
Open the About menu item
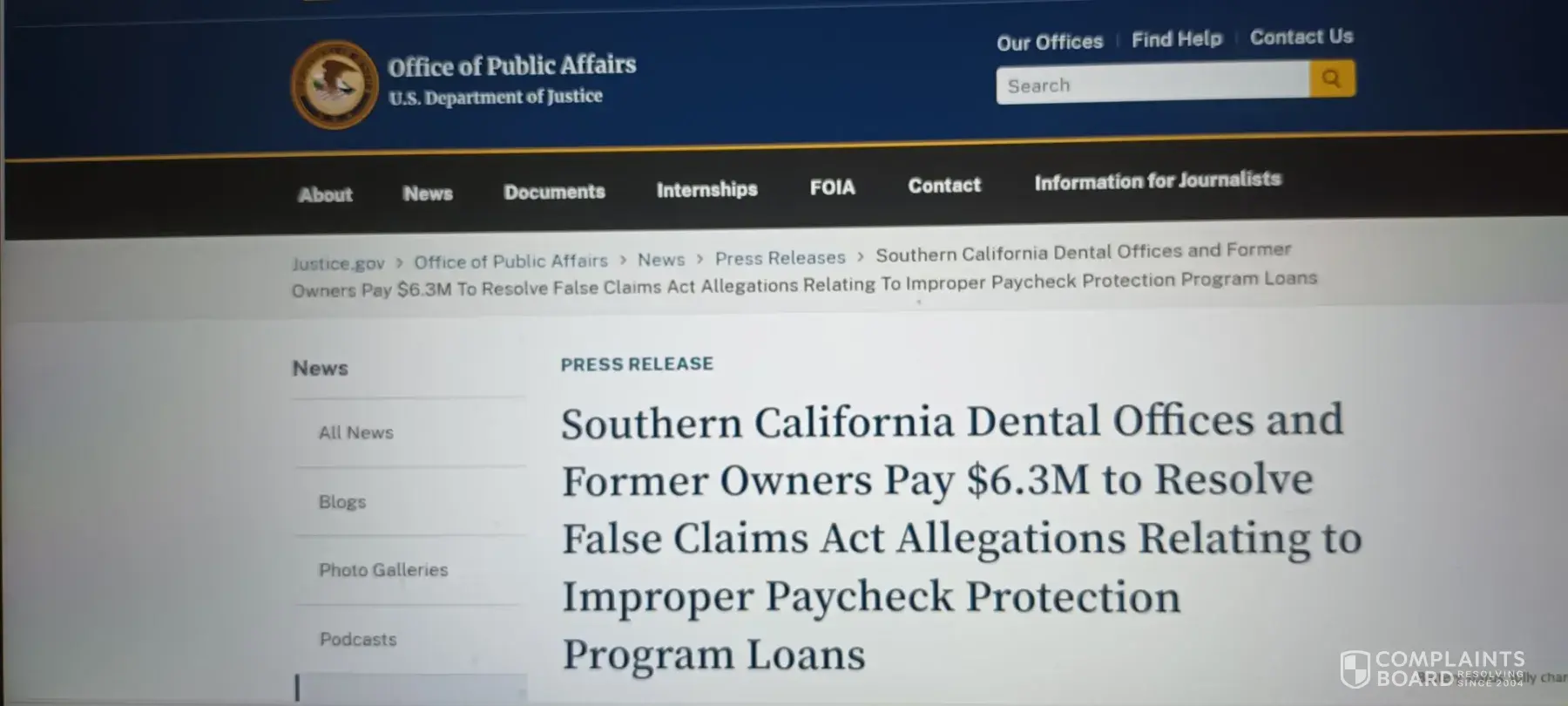[325, 194]
